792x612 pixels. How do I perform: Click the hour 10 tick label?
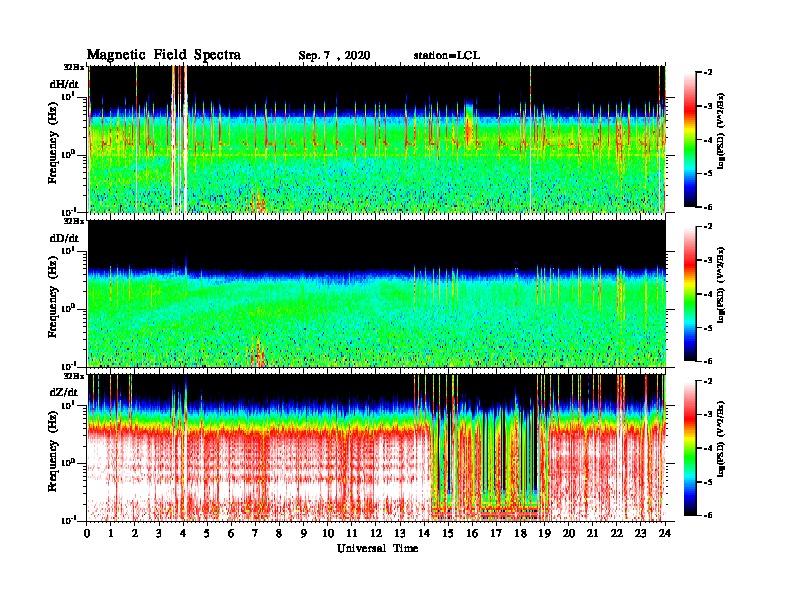(328, 533)
